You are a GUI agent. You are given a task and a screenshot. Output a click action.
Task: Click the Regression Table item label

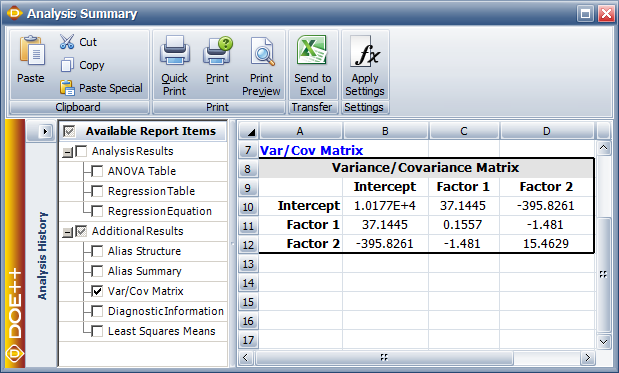click(152, 191)
